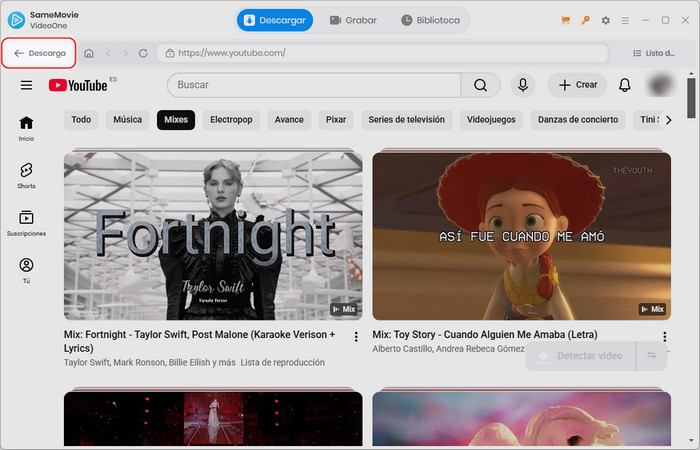Click scrollbar down arrow
The width and height of the screenshot is (700, 450).
coord(691,441)
